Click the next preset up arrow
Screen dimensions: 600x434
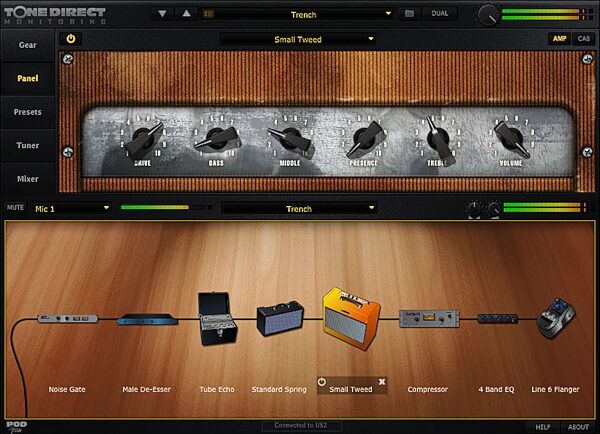point(186,14)
